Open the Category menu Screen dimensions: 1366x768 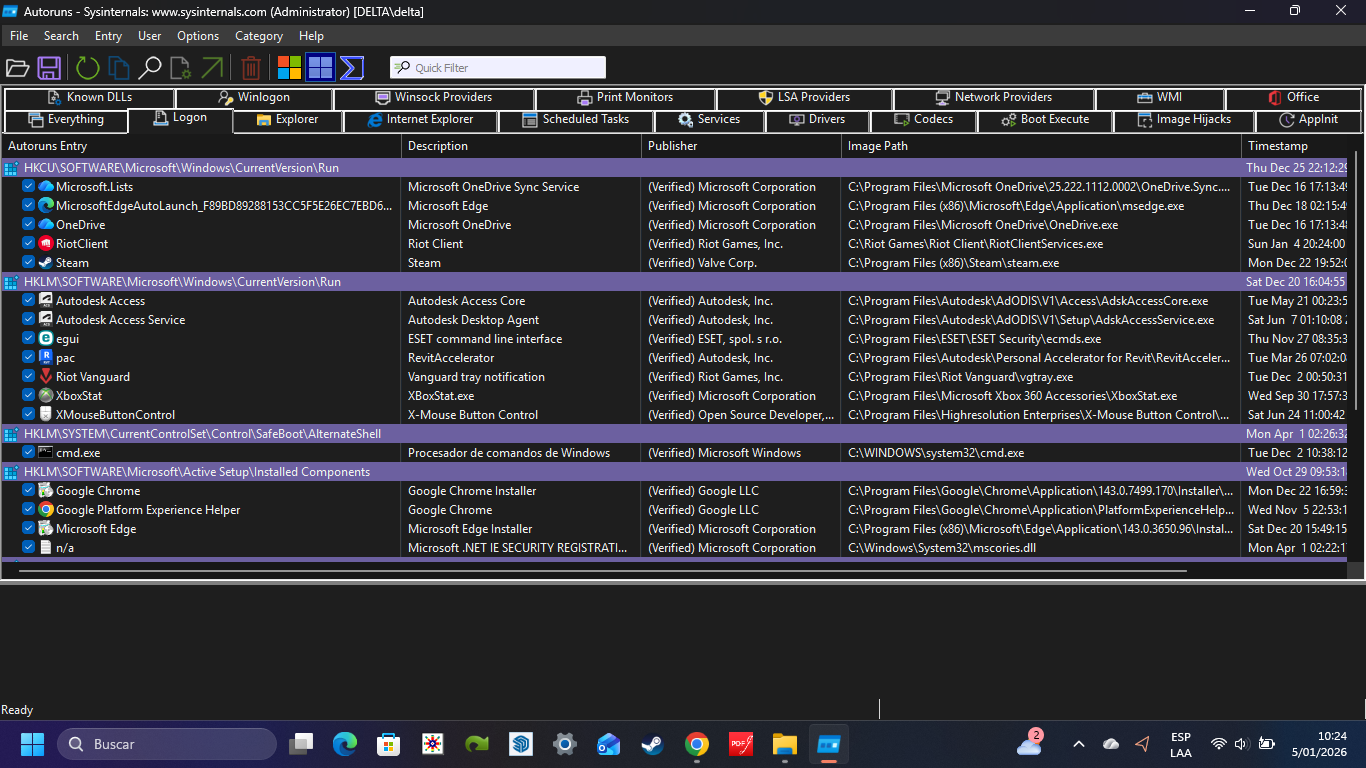pyautogui.click(x=259, y=36)
